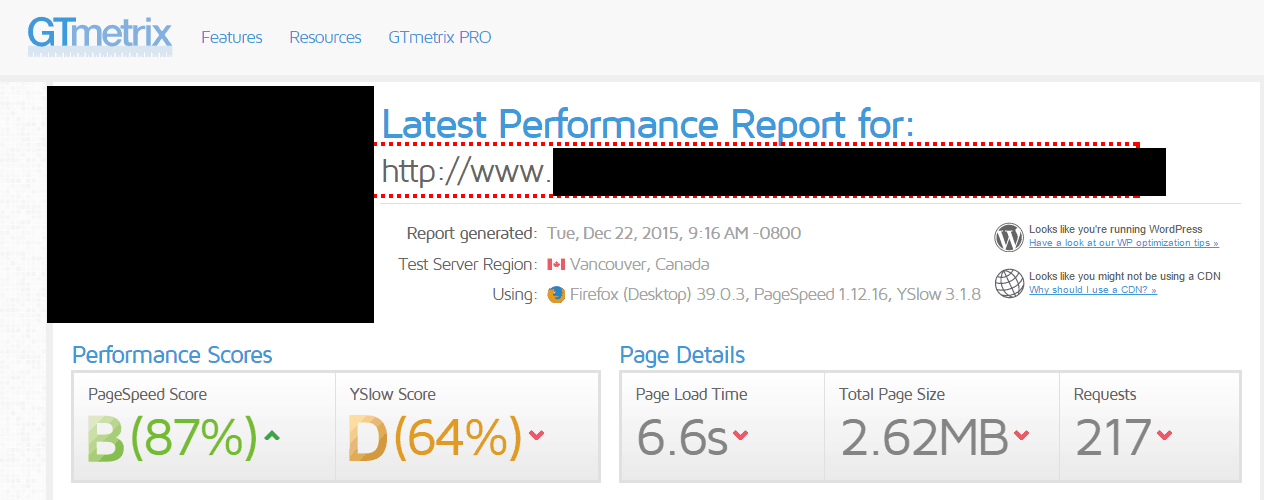Click the 'Test Server Region:' label
This screenshot has height=500, width=1264.
[468, 265]
